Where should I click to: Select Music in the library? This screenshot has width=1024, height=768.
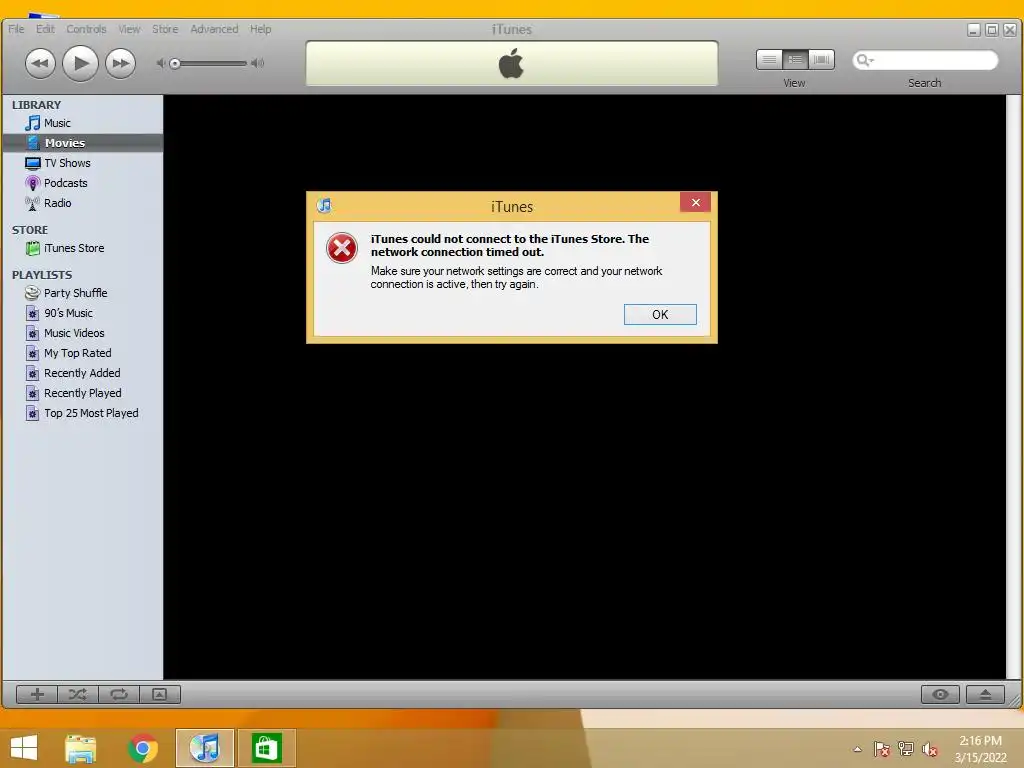83,123
